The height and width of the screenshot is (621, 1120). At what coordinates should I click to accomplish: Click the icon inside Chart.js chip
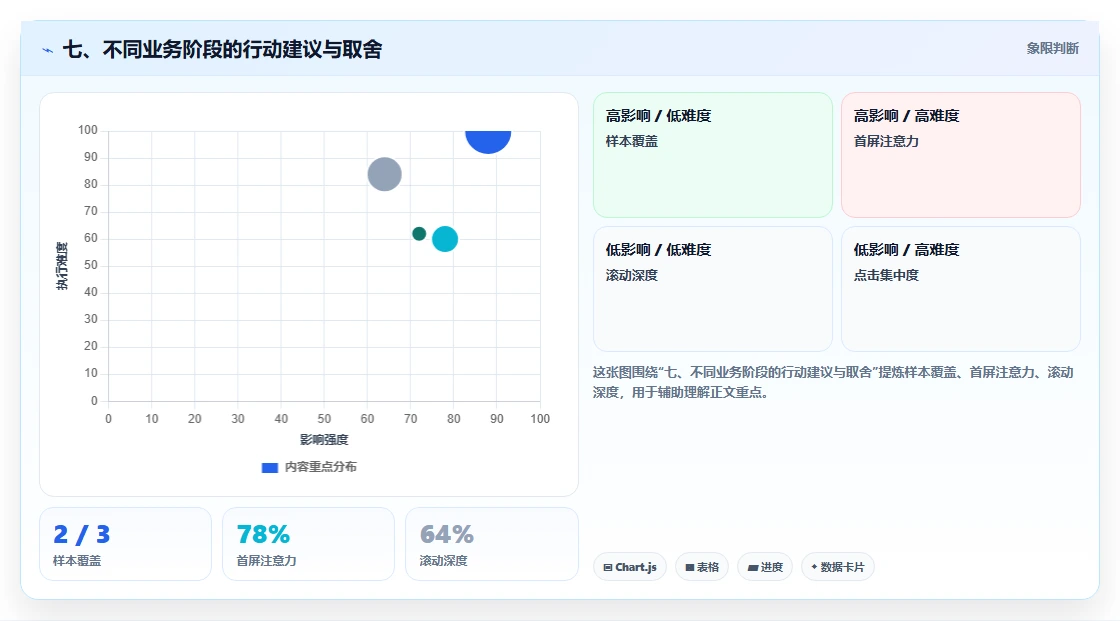[x=608, y=567]
